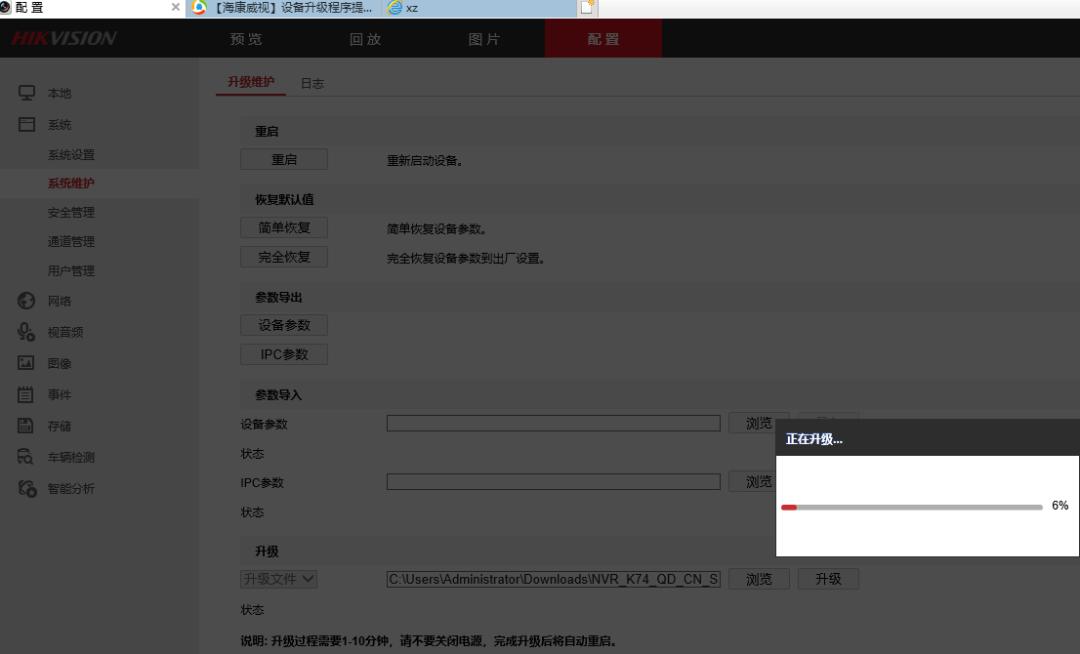Image resolution: width=1080 pixels, height=654 pixels.
Task: Browse for a device parameter import file
Action: click(759, 423)
